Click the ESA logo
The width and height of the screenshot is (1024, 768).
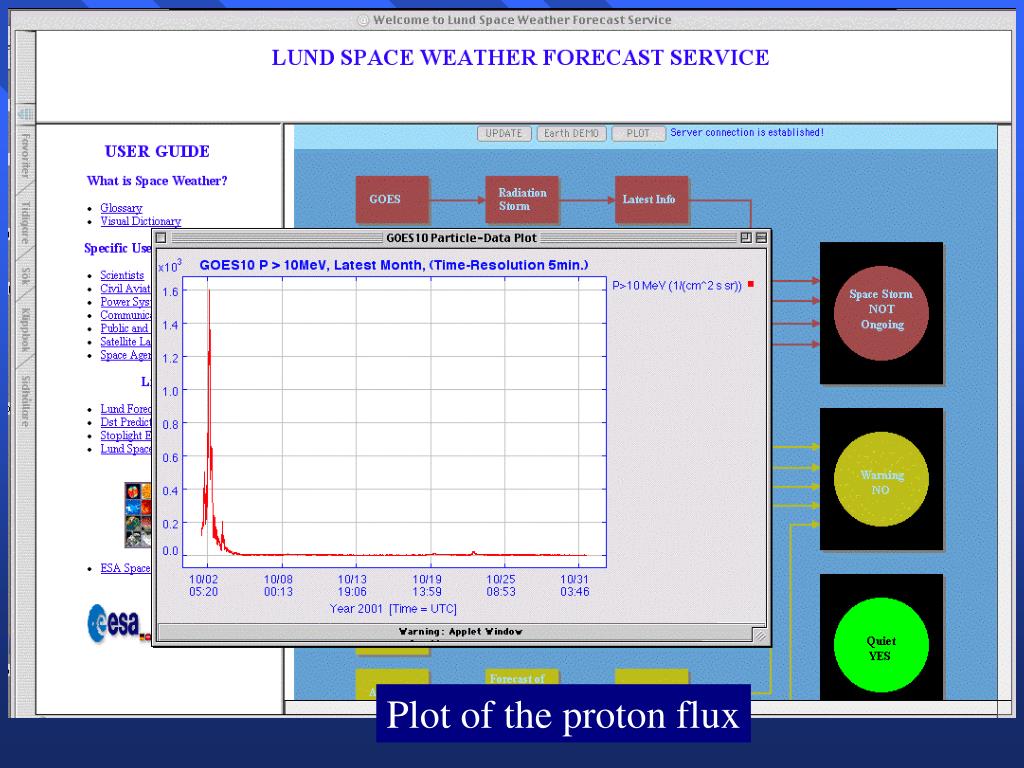(x=119, y=623)
